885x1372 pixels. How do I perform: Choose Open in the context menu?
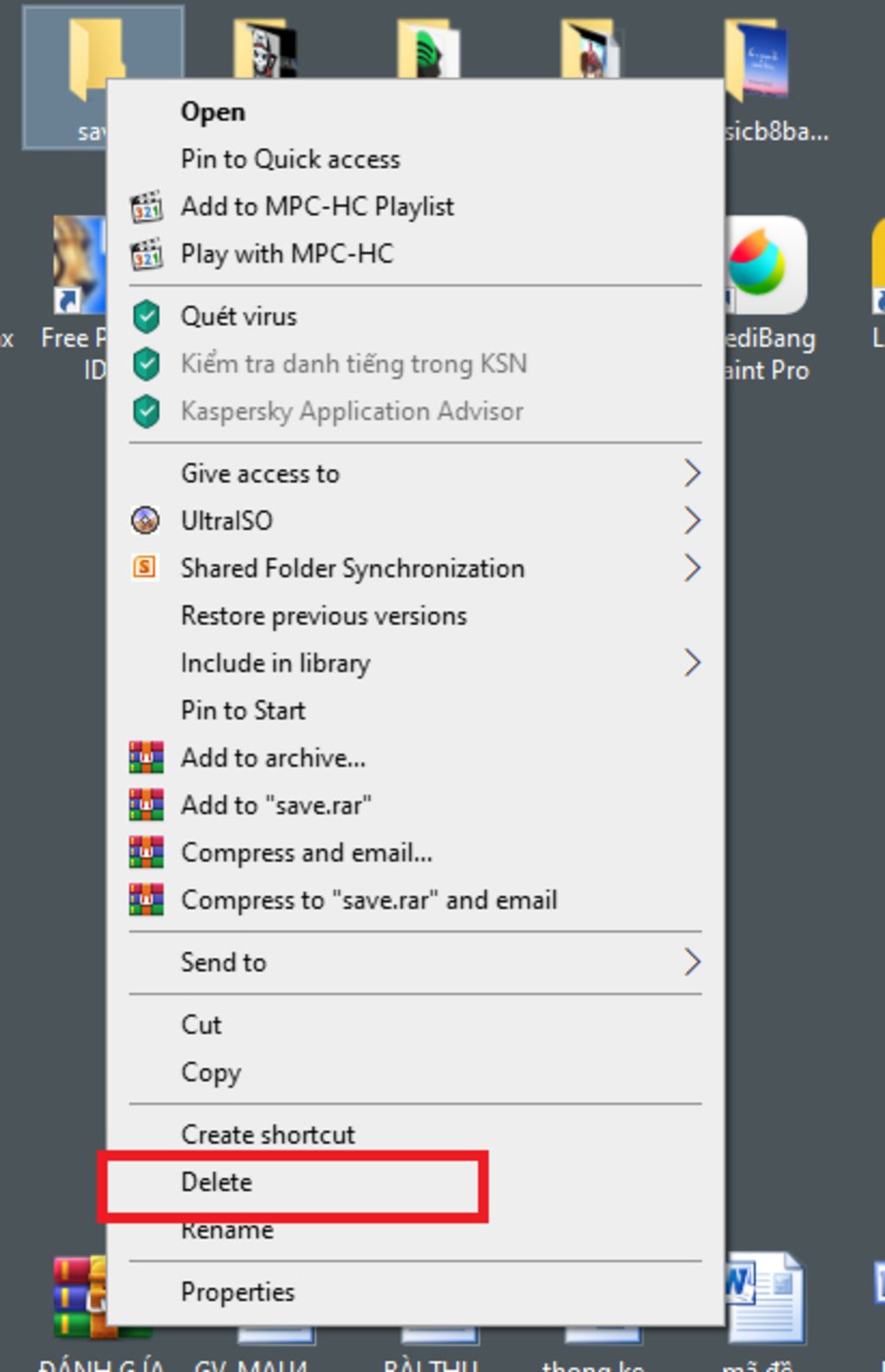(x=213, y=112)
